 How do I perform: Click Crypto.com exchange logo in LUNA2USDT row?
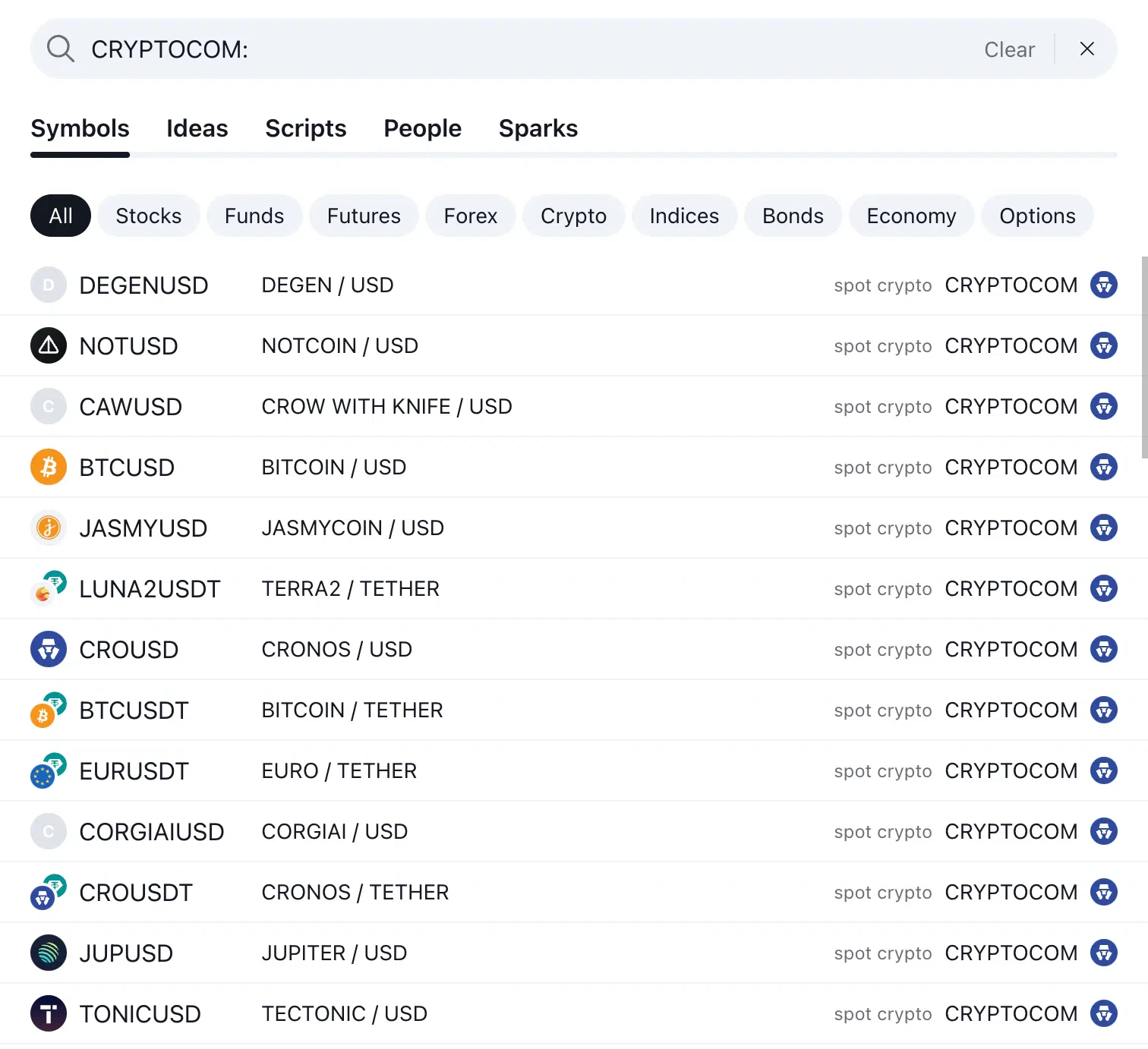[1103, 588]
